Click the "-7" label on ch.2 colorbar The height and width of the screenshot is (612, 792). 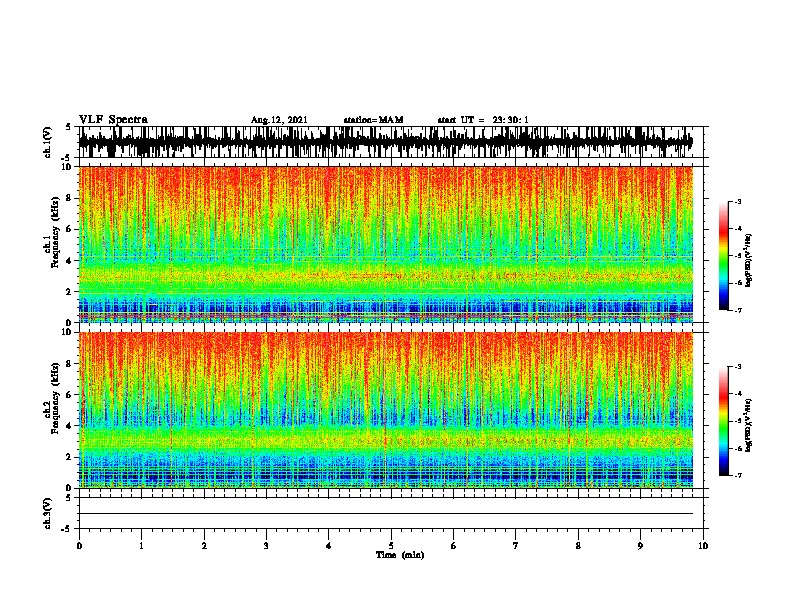tap(738, 475)
